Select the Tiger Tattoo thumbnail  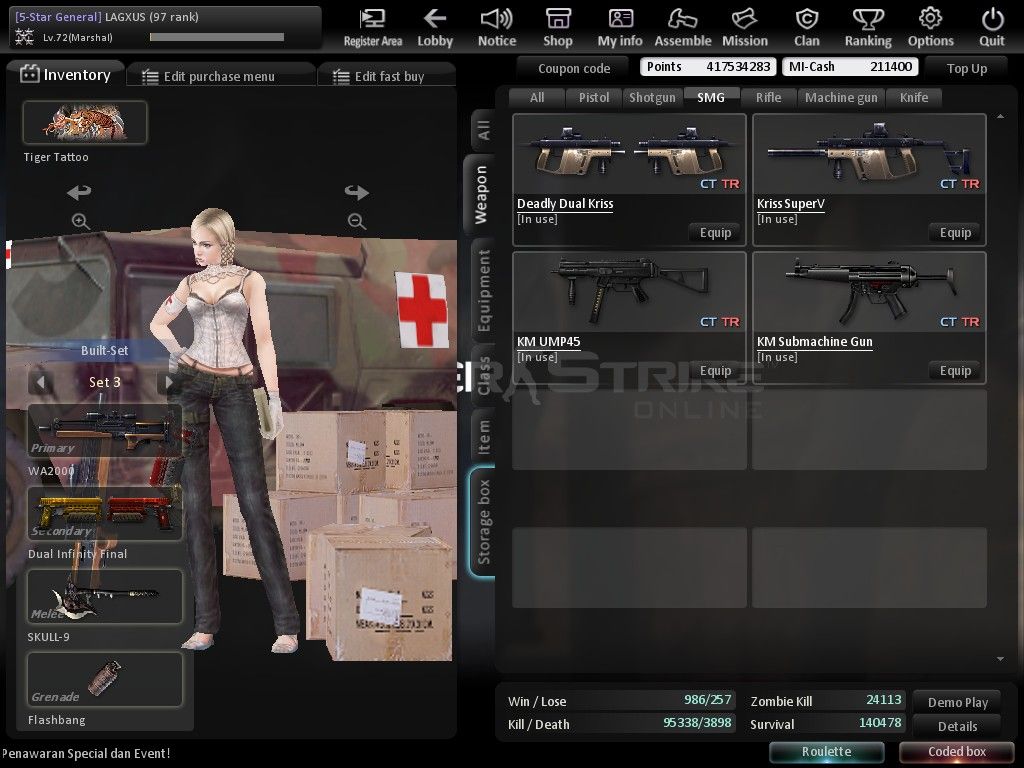(85, 122)
